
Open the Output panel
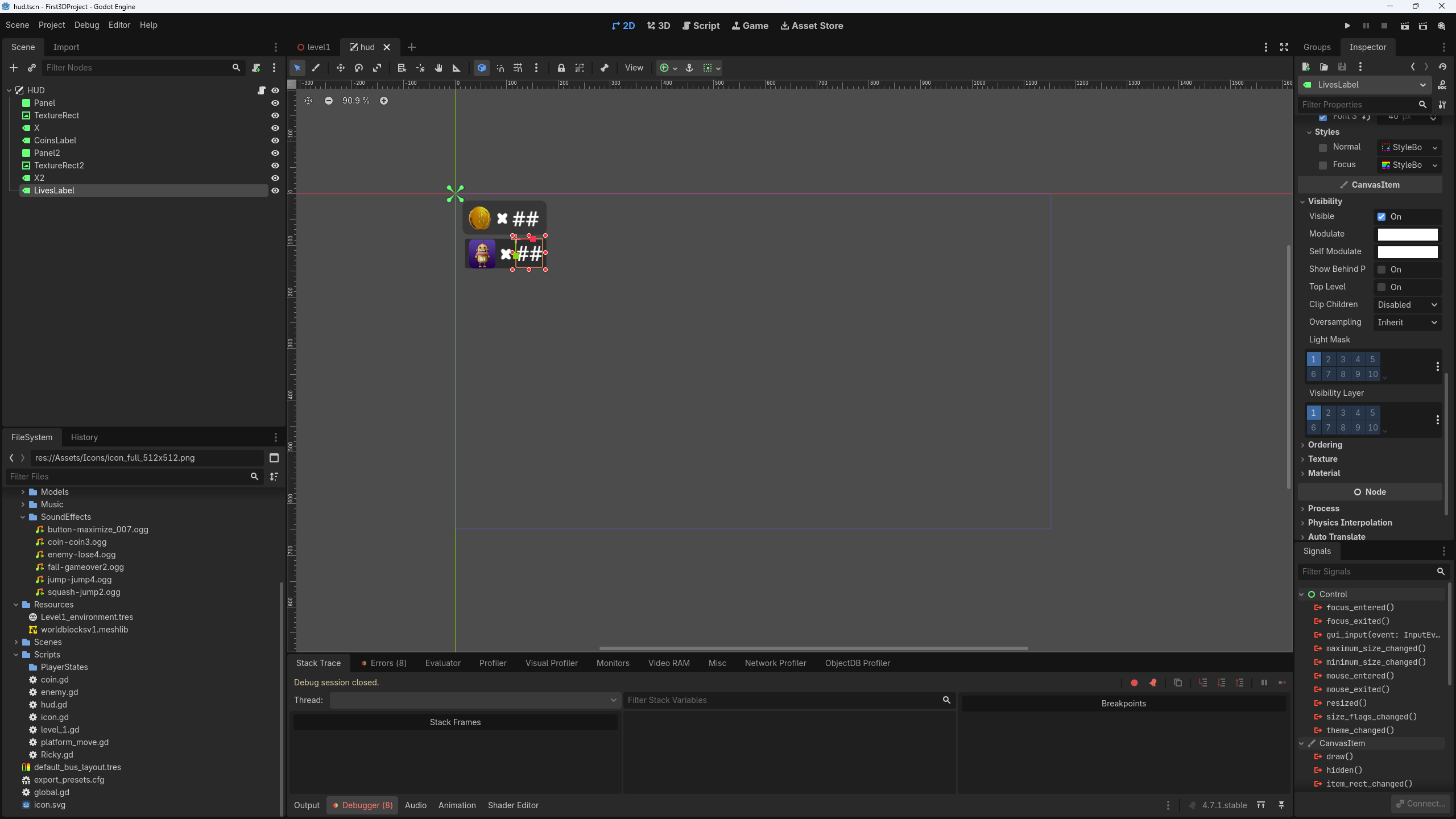pos(307,805)
